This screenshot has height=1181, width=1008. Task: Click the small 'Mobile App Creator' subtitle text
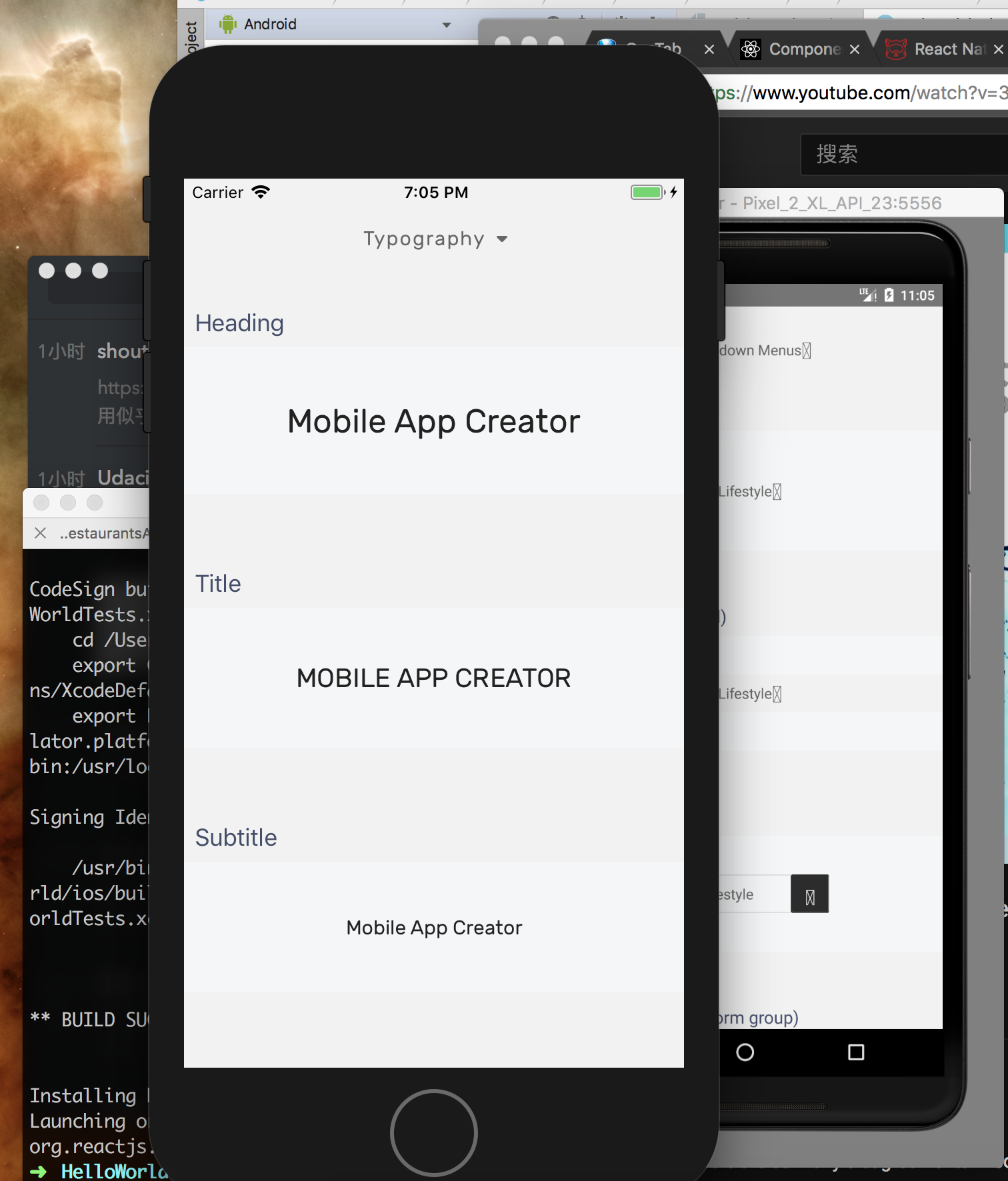[x=434, y=928]
